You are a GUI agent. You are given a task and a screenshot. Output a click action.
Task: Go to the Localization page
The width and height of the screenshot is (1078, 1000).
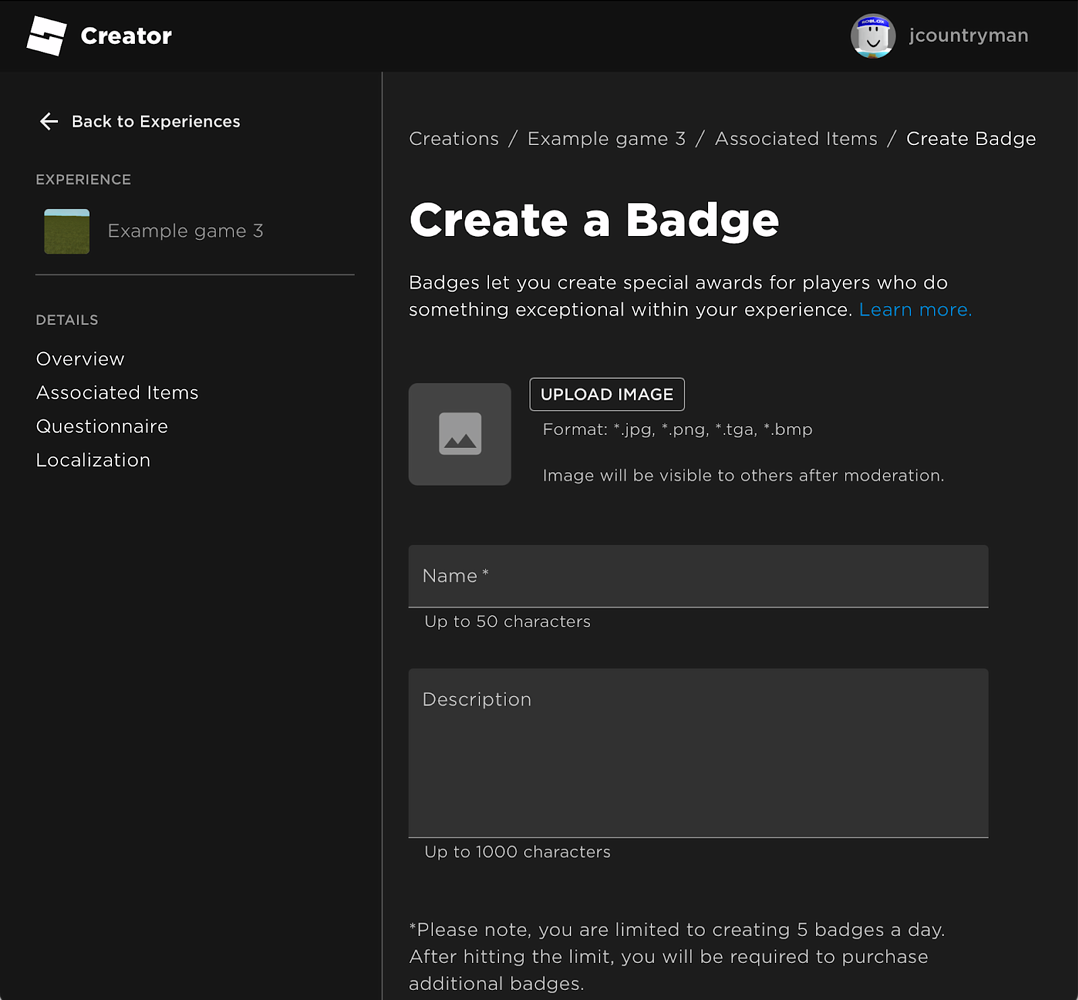point(93,460)
